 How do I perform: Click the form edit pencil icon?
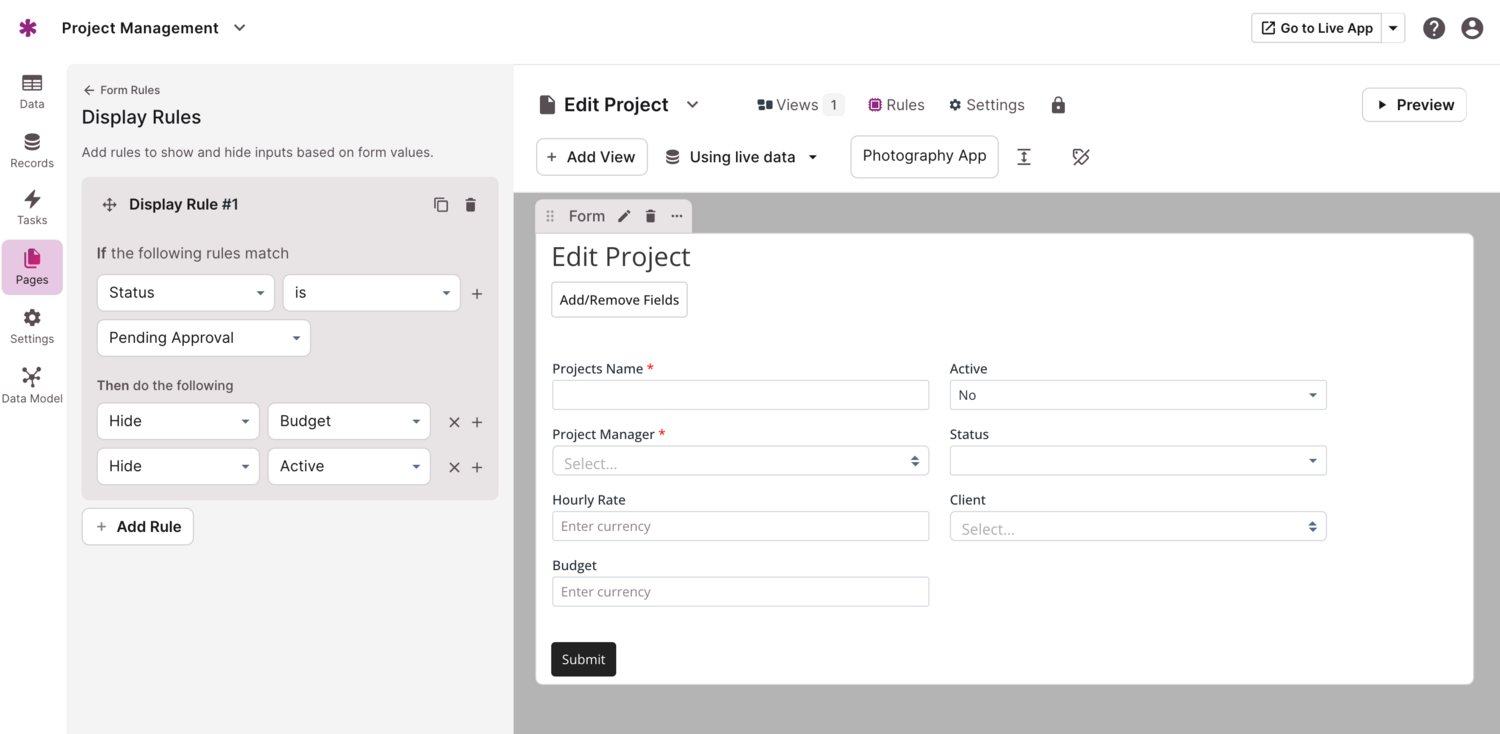pyautogui.click(x=624, y=216)
